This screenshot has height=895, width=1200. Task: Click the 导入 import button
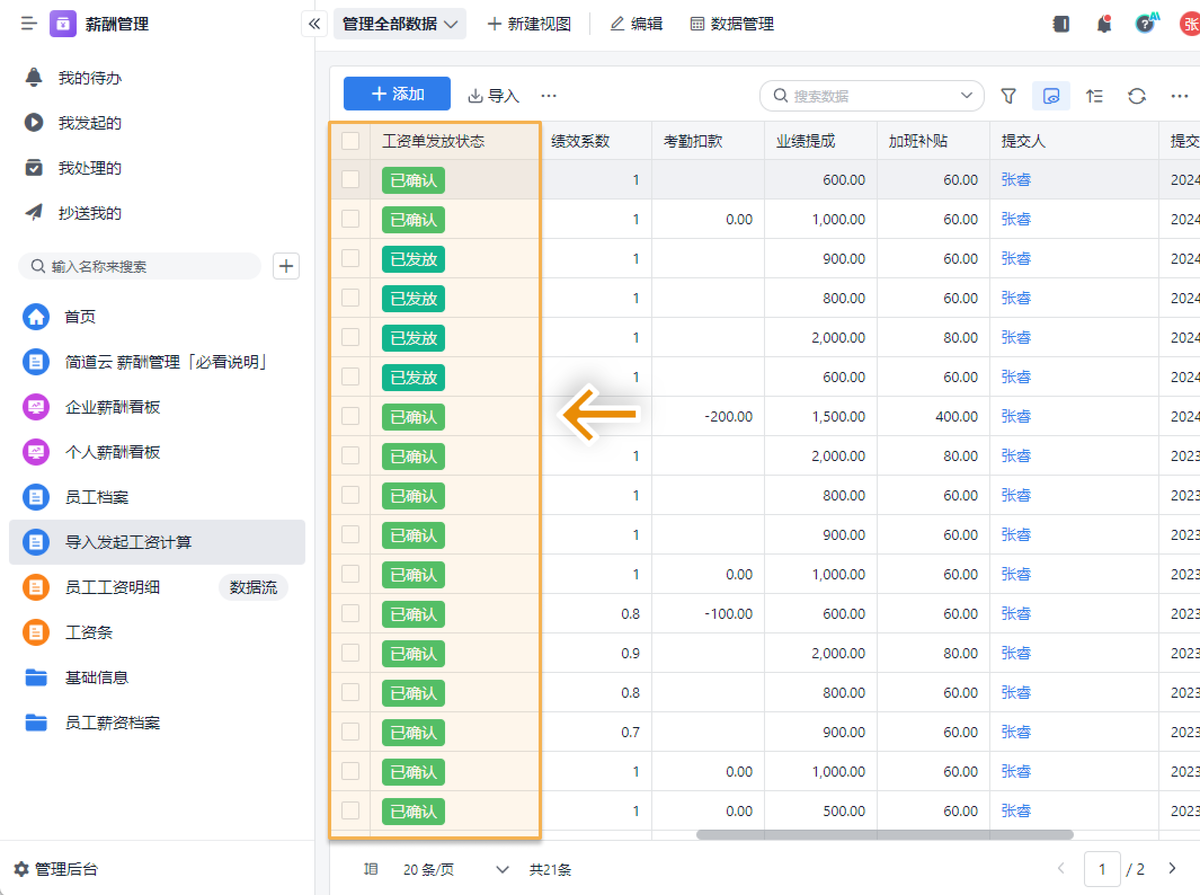(494, 96)
